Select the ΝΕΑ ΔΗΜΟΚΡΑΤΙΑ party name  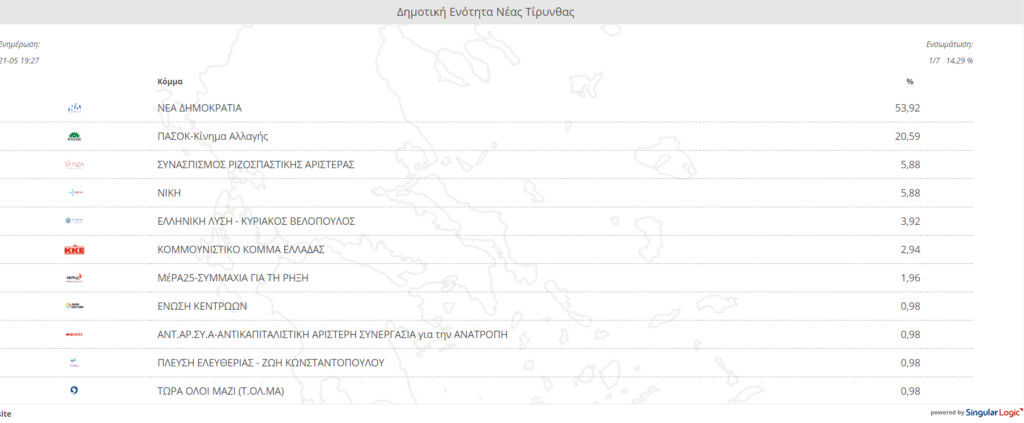[199, 108]
